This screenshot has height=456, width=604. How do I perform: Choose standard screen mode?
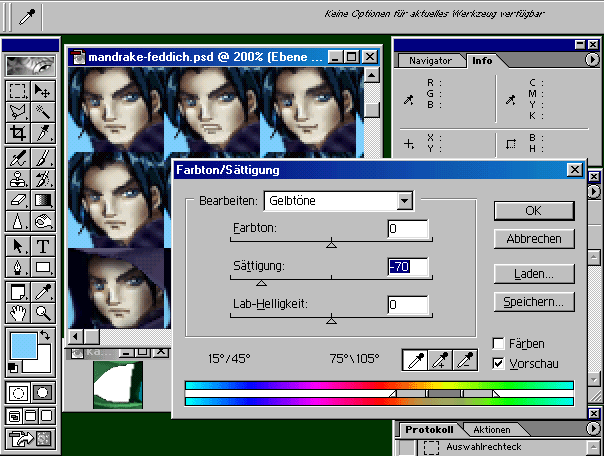coord(14,416)
